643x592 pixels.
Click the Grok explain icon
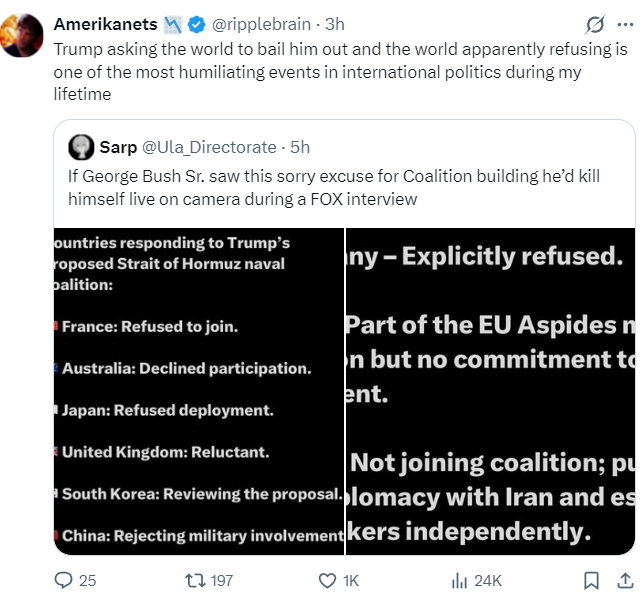click(593, 23)
